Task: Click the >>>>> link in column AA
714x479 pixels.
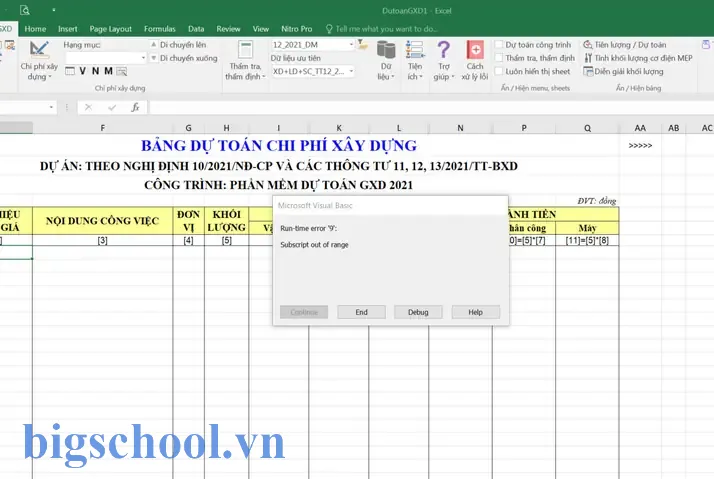Action: tap(640, 146)
